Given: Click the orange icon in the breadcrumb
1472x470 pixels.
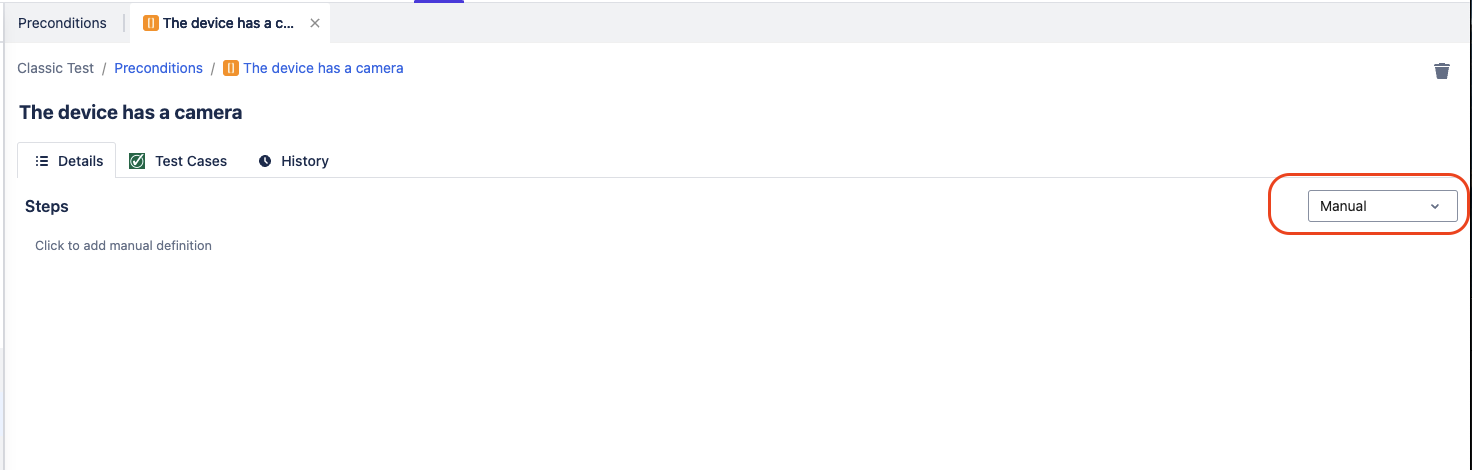Looking at the screenshot, I should click(231, 68).
